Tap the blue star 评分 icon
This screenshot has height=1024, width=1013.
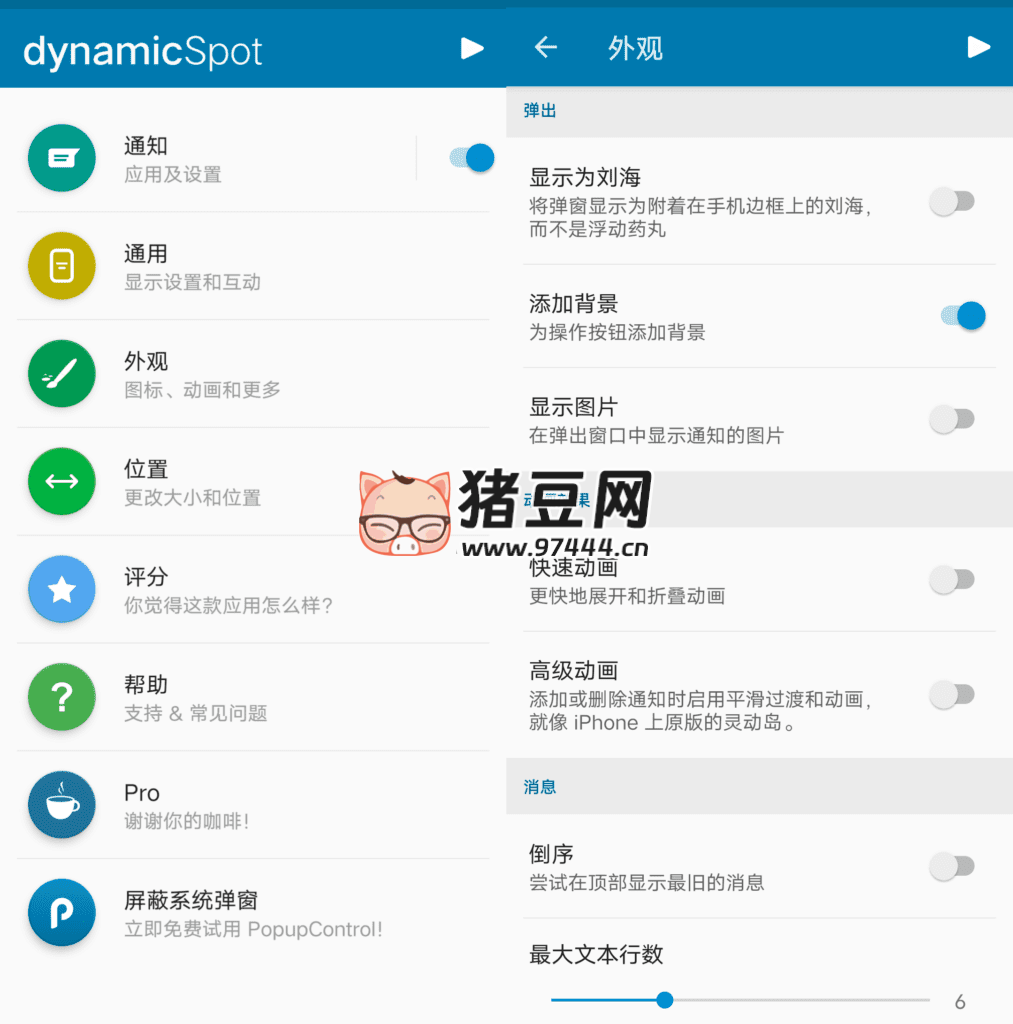(x=62, y=589)
